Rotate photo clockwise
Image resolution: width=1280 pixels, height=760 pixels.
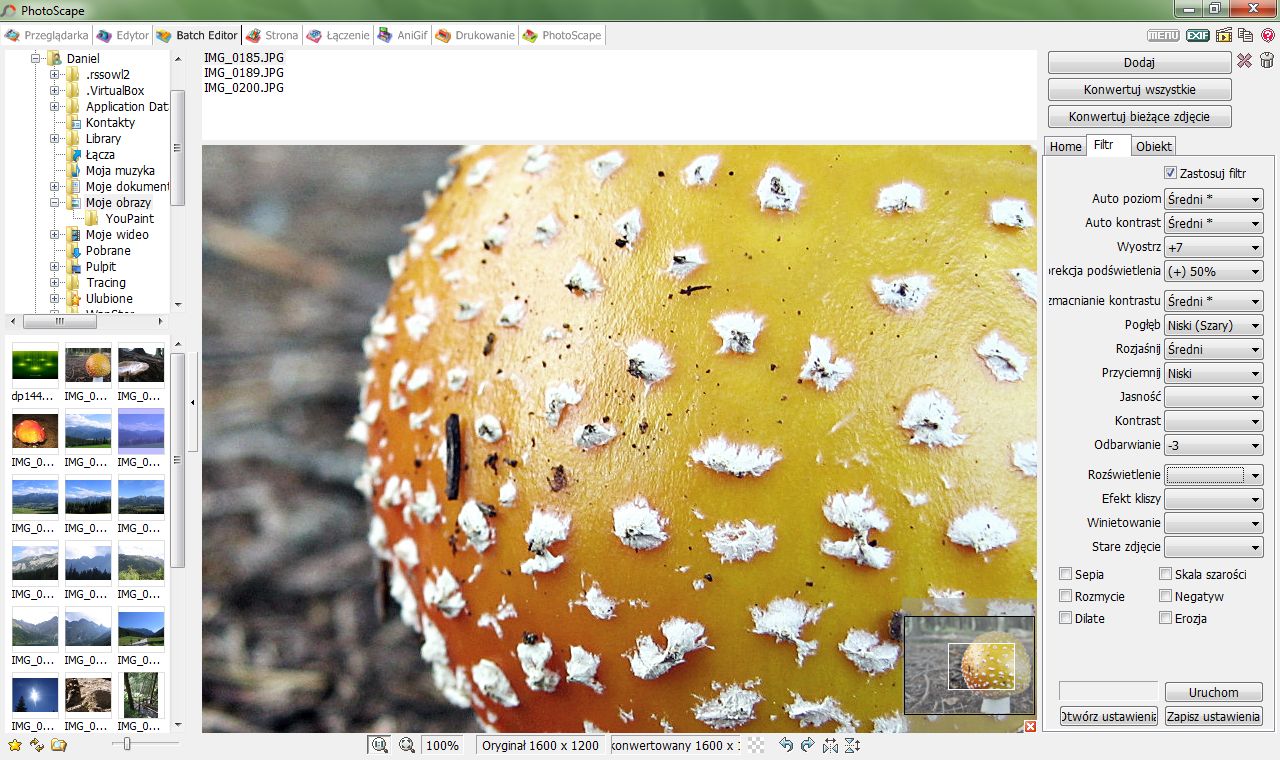point(808,745)
